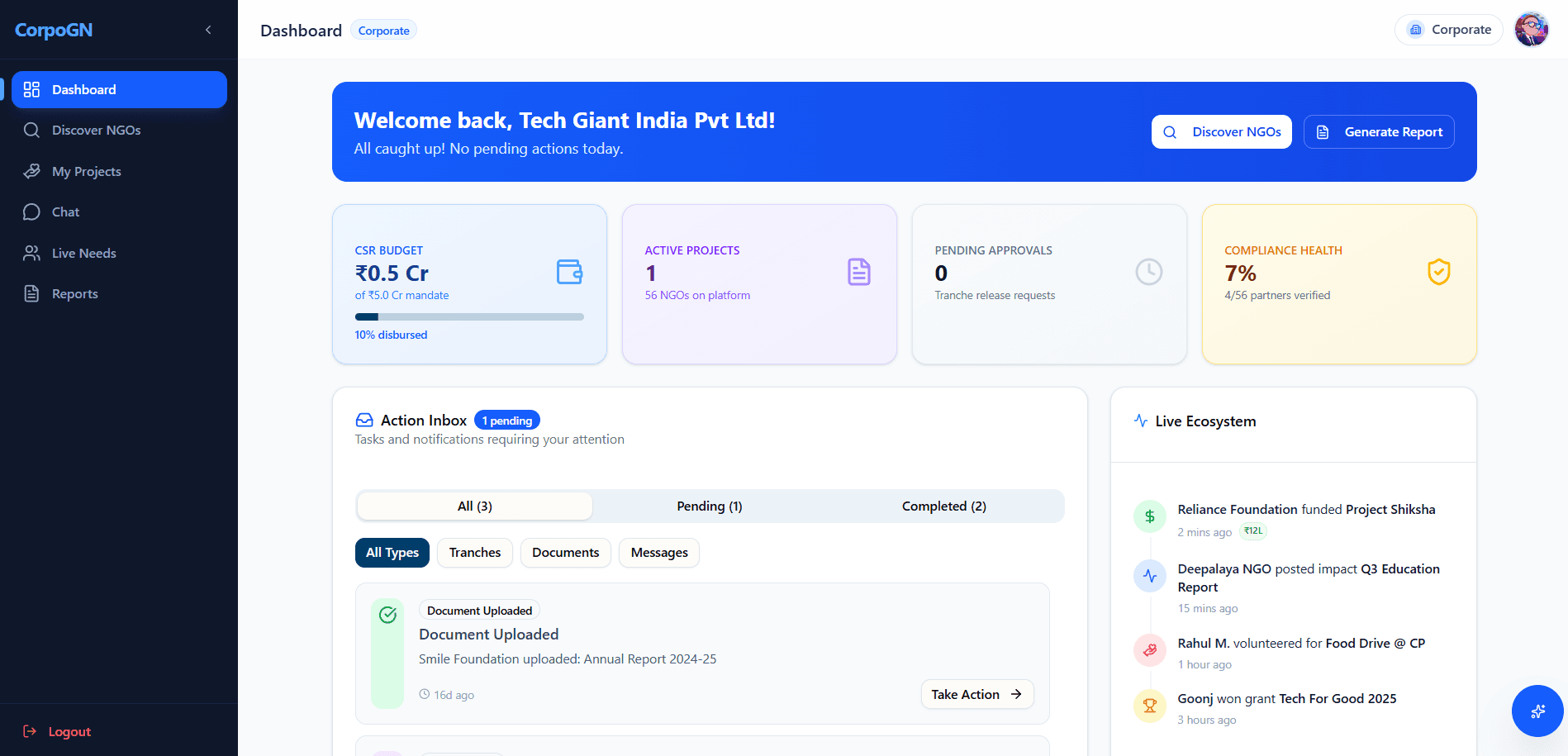The width and height of the screenshot is (1568, 756).
Task: Open Reports via its document icon
Action: [31, 293]
